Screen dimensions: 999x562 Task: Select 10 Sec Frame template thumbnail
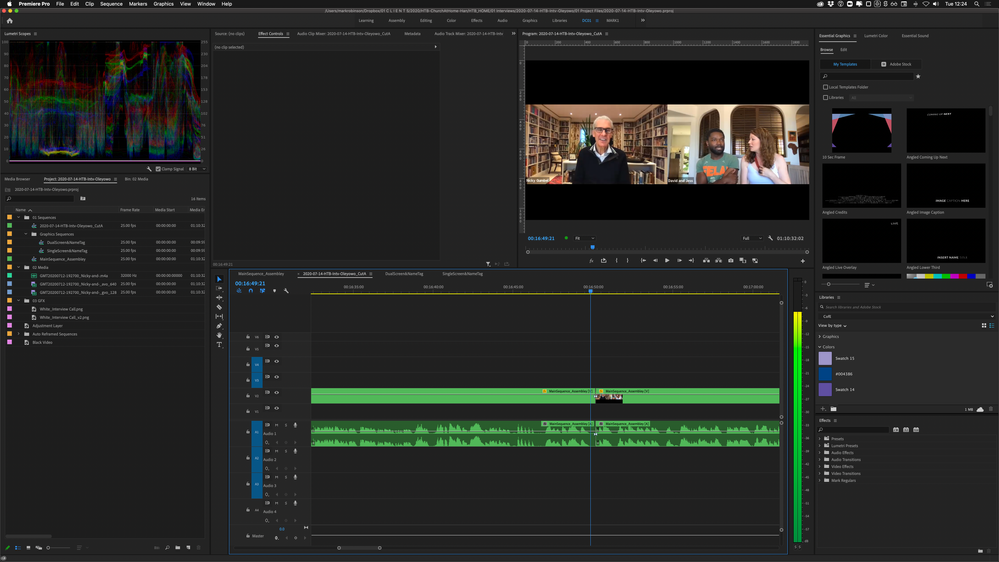861,131
